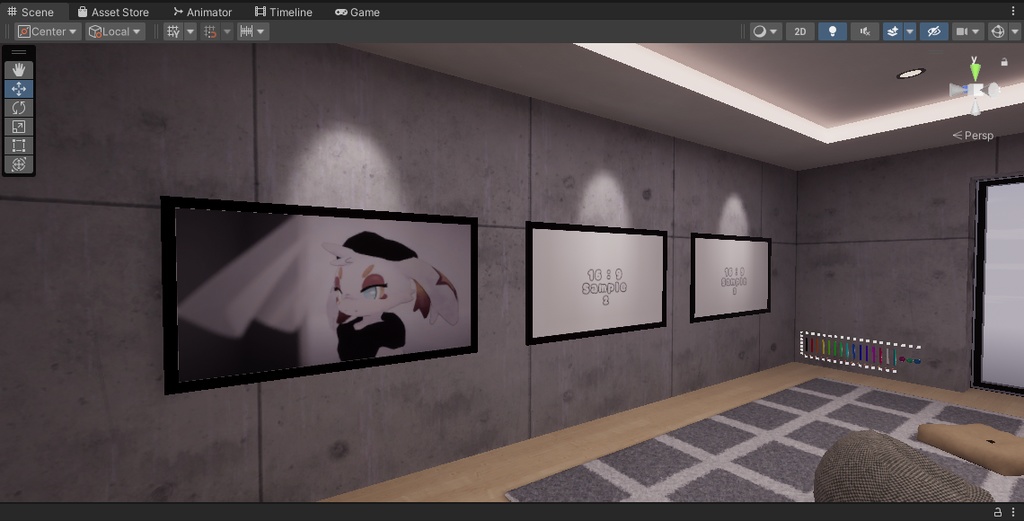Select the Hand view tool

[x=18, y=70]
